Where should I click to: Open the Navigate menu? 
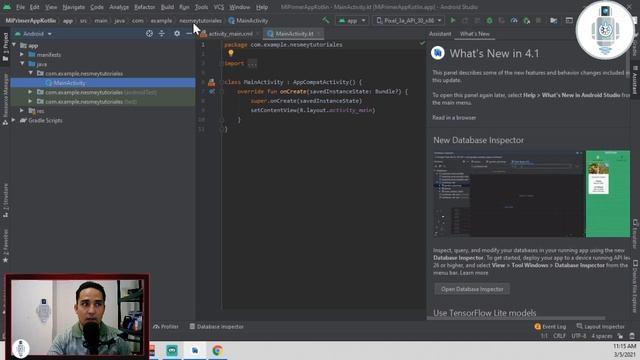click(x=73, y=7)
